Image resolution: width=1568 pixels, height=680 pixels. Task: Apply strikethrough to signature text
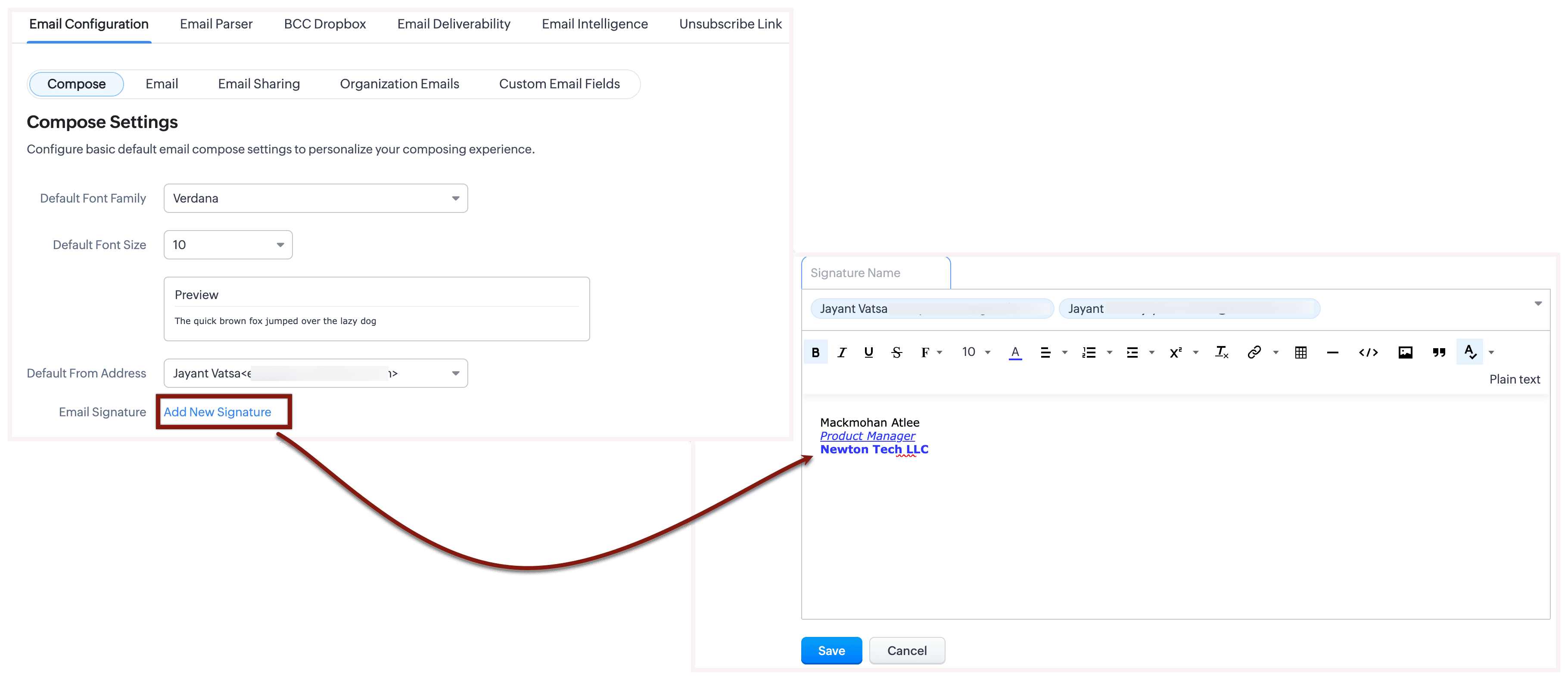pos(896,352)
